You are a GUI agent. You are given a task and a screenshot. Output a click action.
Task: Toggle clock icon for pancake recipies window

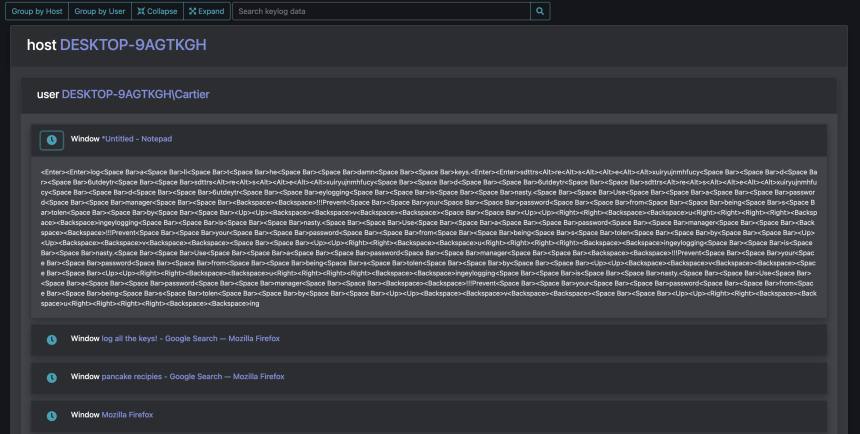coord(52,377)
